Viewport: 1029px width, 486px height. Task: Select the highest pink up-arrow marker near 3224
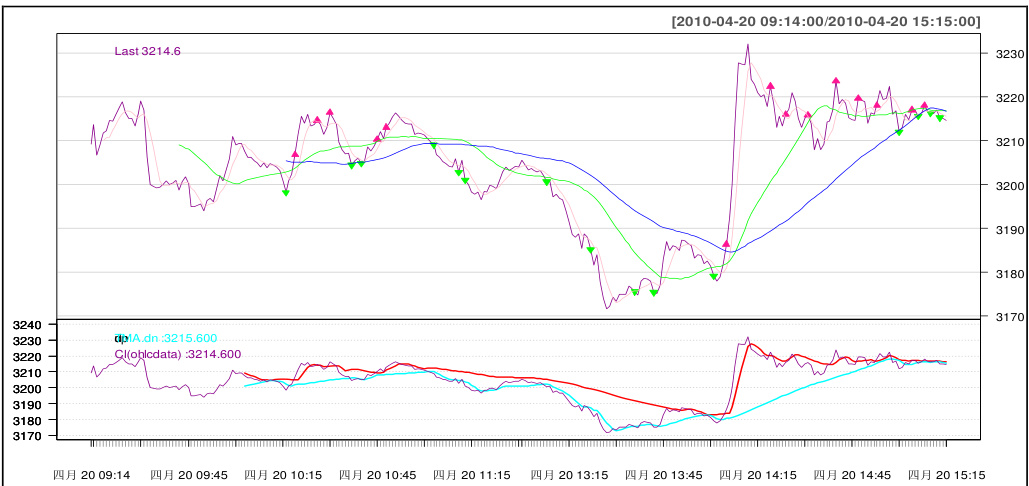point(836,81)
